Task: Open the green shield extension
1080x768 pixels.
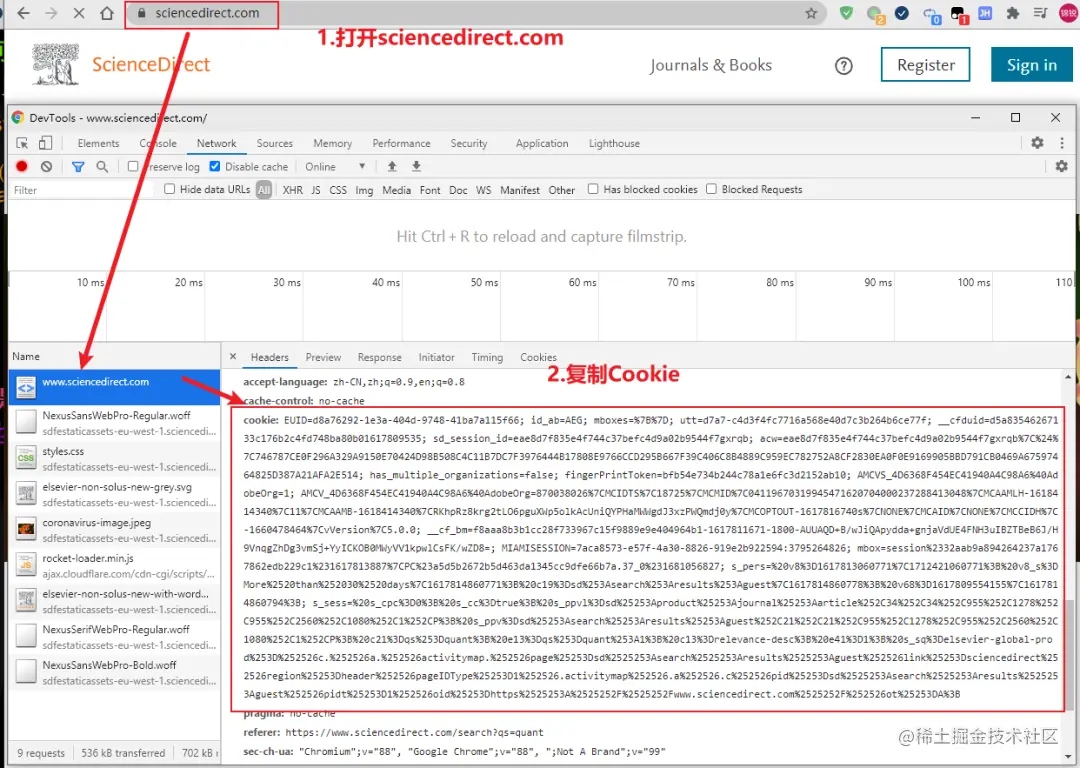Action: click(847, 13)
